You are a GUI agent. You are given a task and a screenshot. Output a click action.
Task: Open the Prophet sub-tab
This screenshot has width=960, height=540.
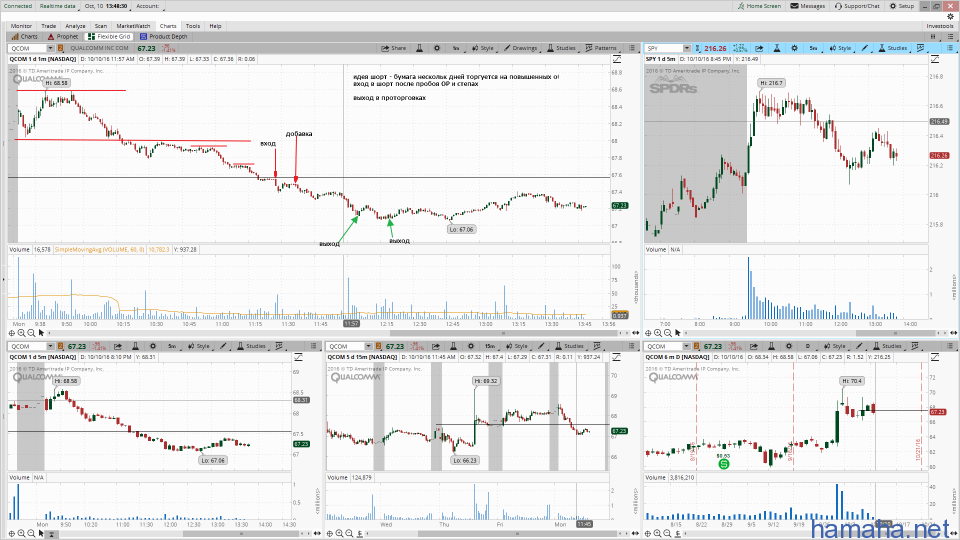click(63, 36)
